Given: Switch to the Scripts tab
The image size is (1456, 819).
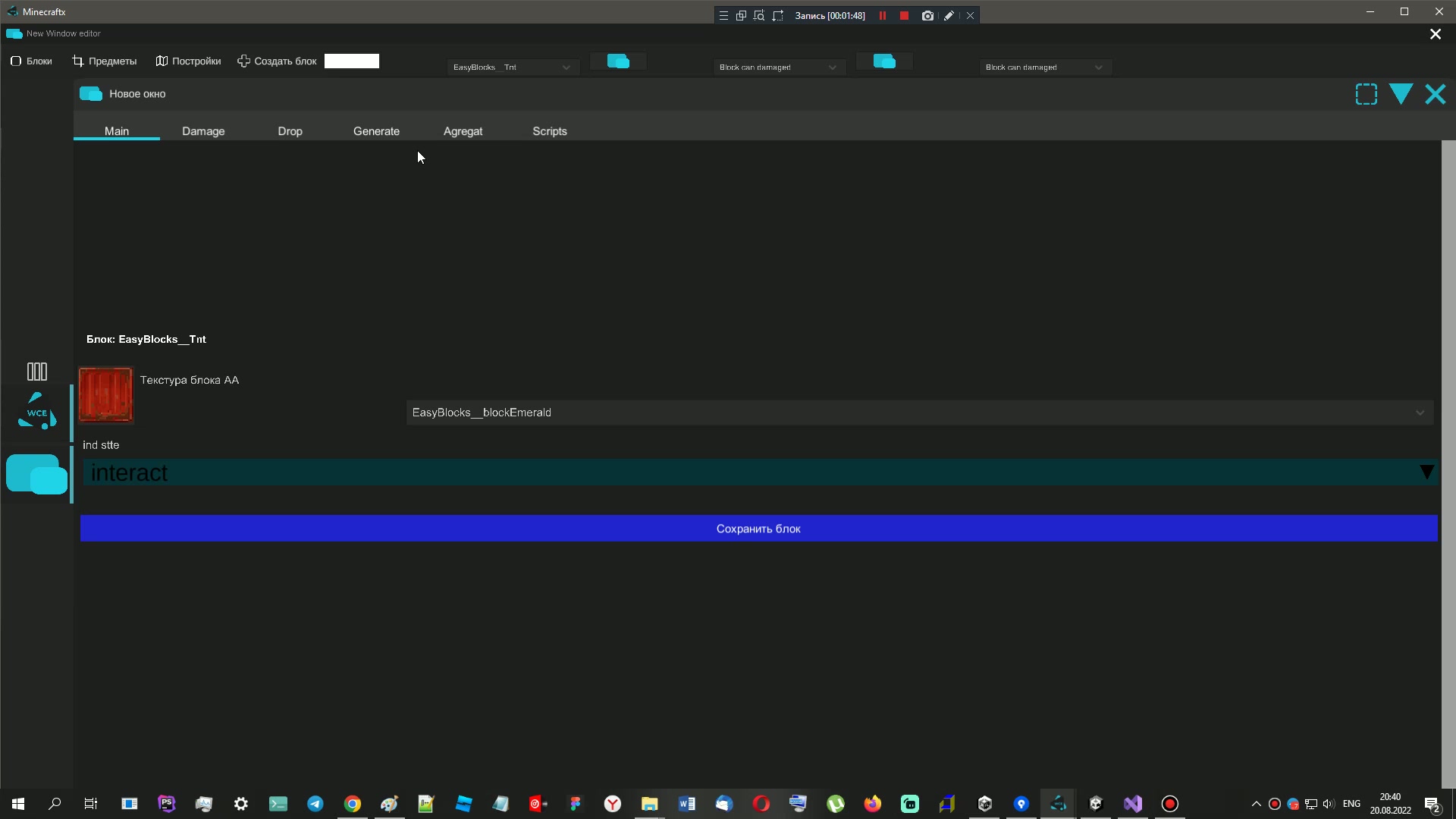Looking at the screenshot, I should pyautogui.click(x=550, y=131).
